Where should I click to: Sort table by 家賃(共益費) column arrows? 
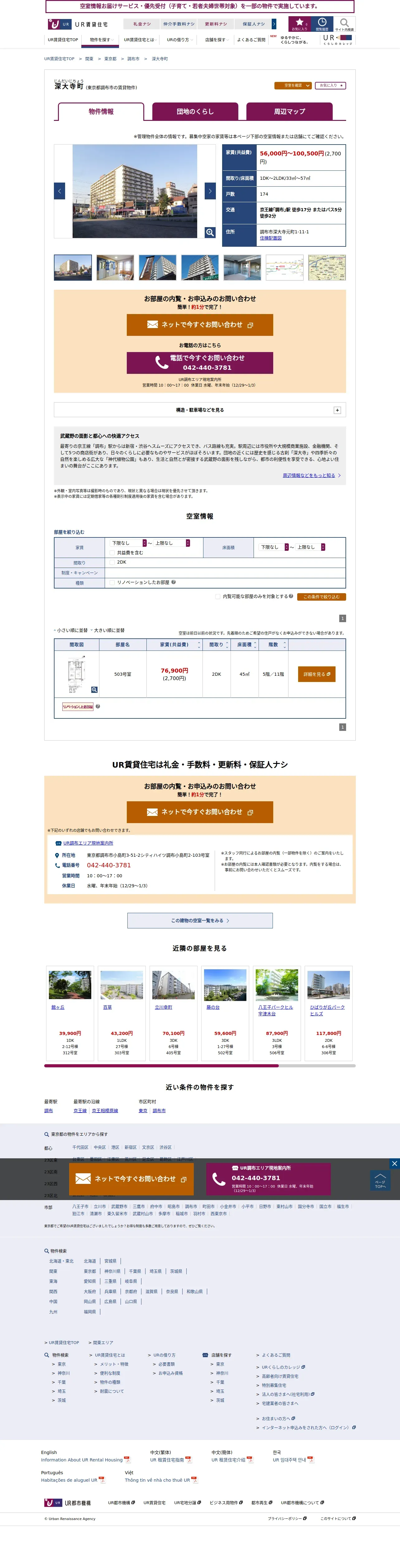coord(198,644)
